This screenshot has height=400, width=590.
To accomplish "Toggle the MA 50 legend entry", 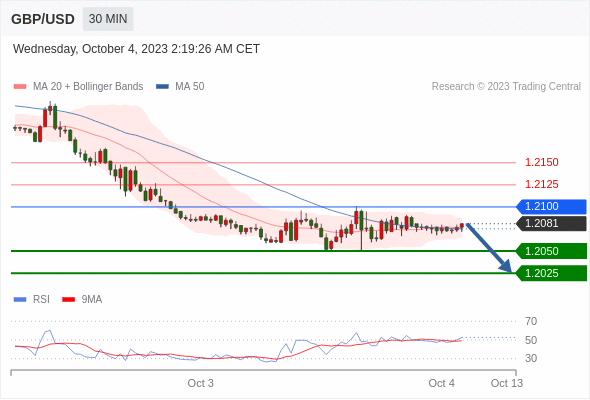I will tap(180, 87).
